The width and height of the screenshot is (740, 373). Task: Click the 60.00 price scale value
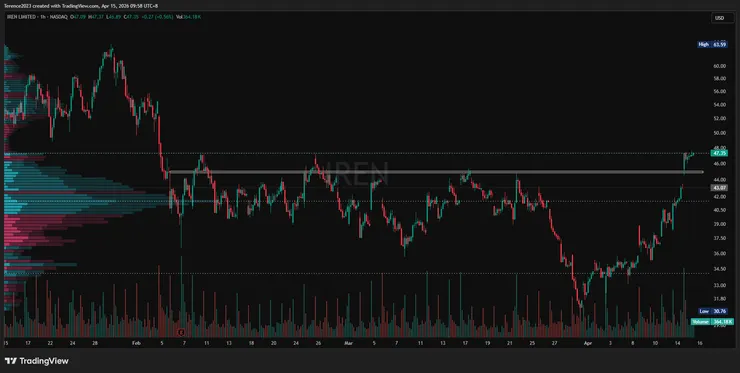click(x=719, y=66)
